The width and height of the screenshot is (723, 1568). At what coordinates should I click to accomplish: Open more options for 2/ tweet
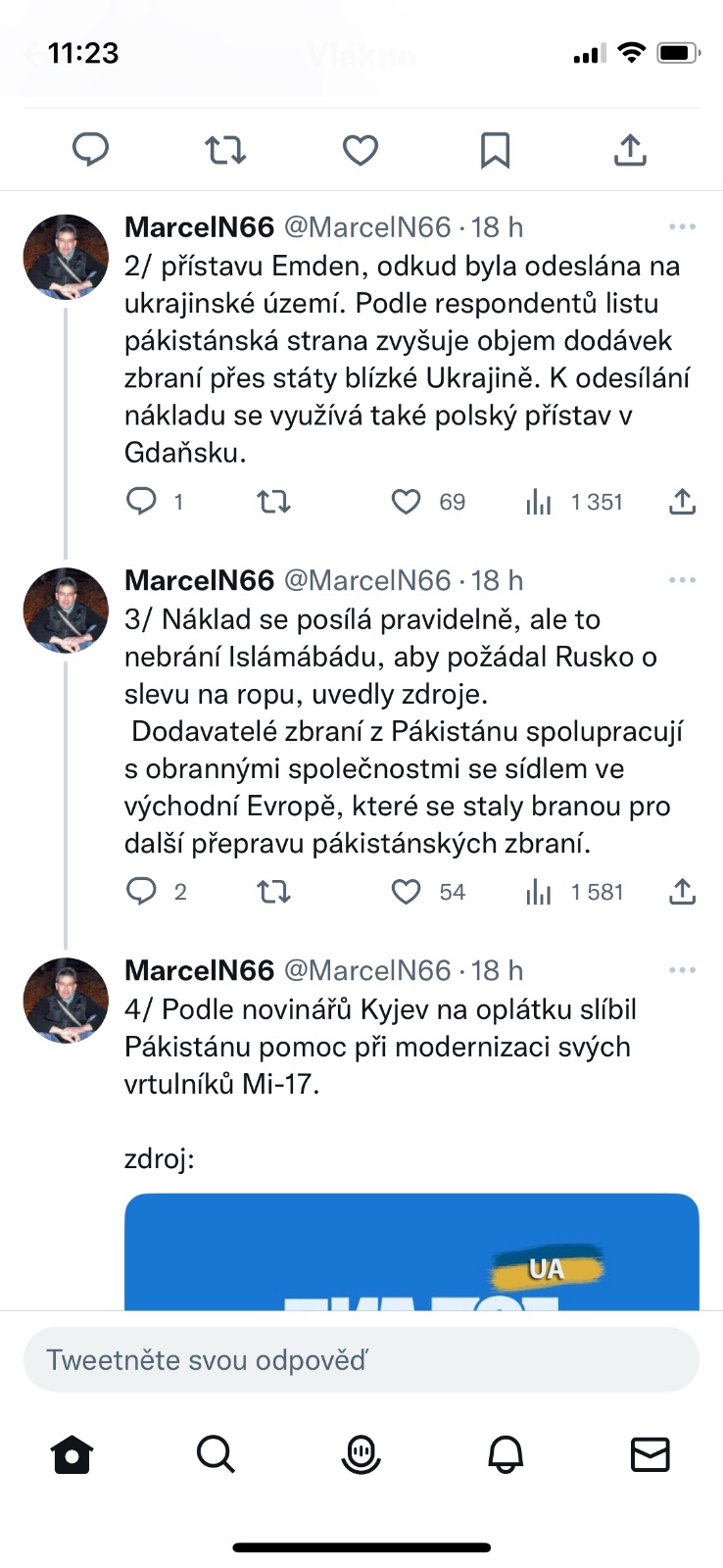tap(682, 226)
